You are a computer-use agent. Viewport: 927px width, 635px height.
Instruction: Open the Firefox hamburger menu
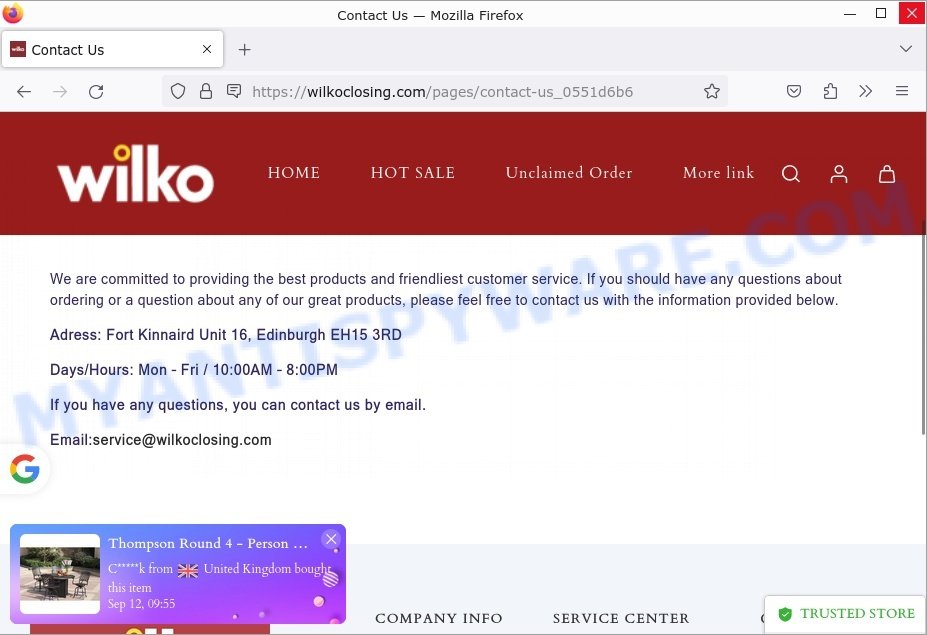tap(902, 91)
